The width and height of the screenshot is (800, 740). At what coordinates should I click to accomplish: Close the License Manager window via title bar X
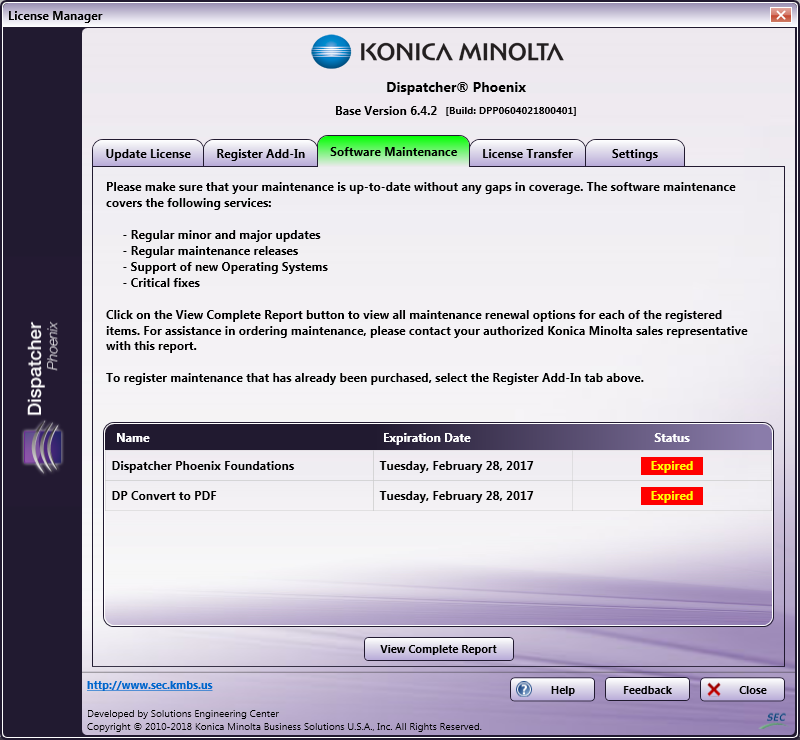[781, 15]
